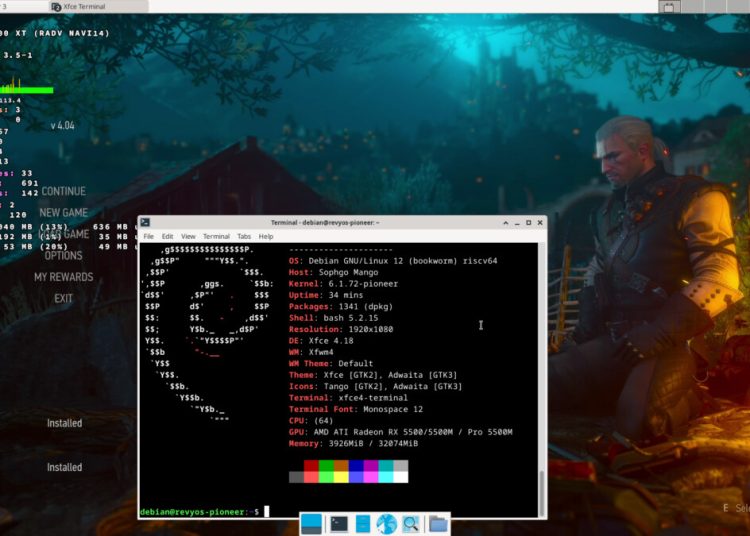Click the lower 'Installed' label in the game menu

(65, 468)
